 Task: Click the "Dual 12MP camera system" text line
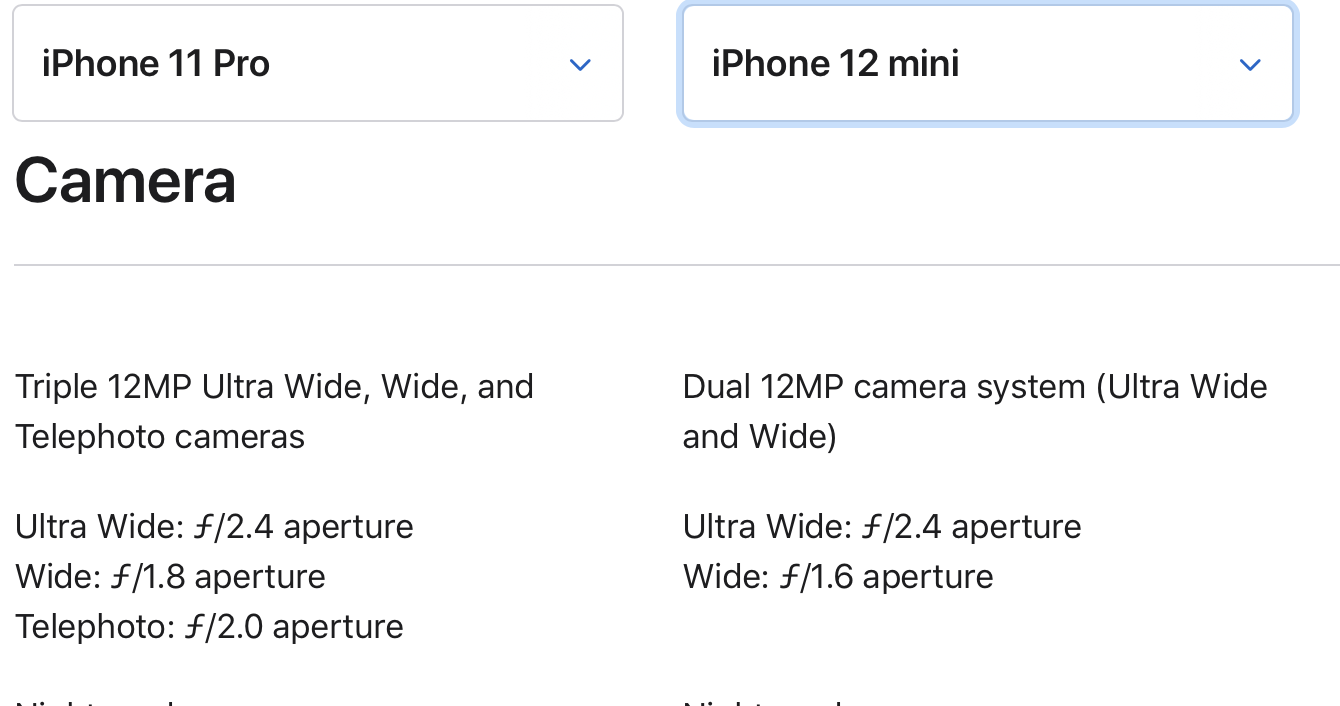[x=975, y=387]
